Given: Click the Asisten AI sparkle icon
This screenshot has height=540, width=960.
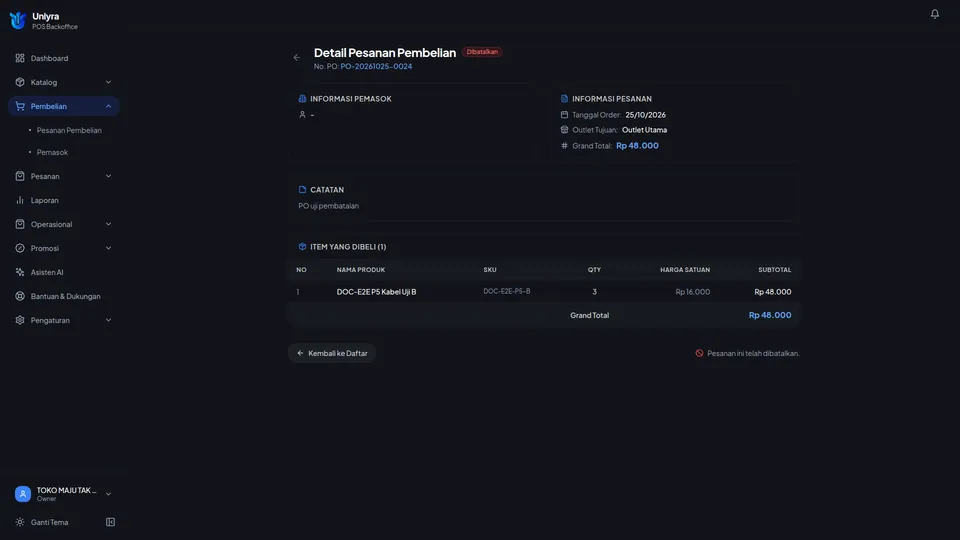Looking at the screenshot, I should [20, 272].
